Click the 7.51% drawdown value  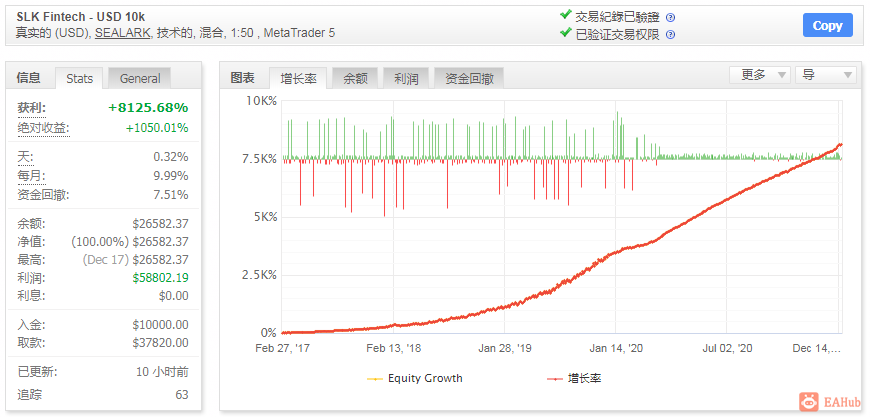click(x=171, y=195)
